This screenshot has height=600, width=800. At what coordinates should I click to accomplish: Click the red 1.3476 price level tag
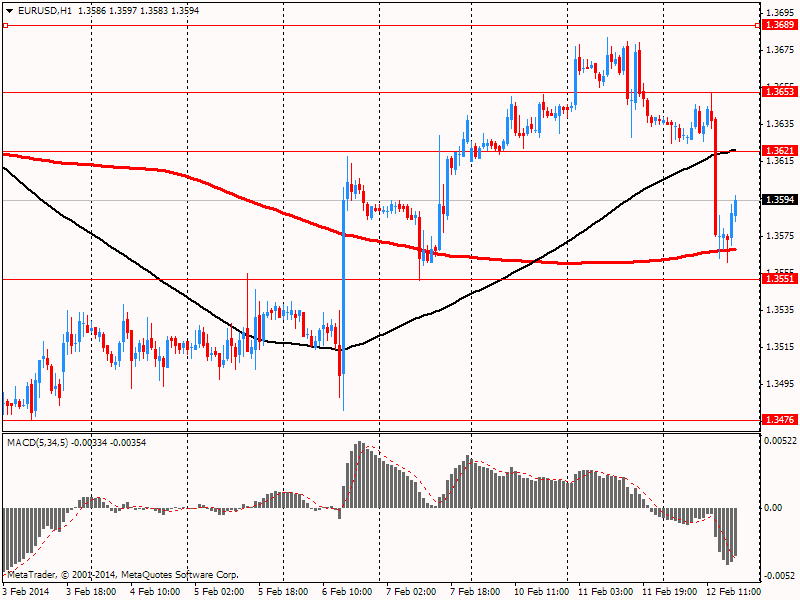click(780, 419)
